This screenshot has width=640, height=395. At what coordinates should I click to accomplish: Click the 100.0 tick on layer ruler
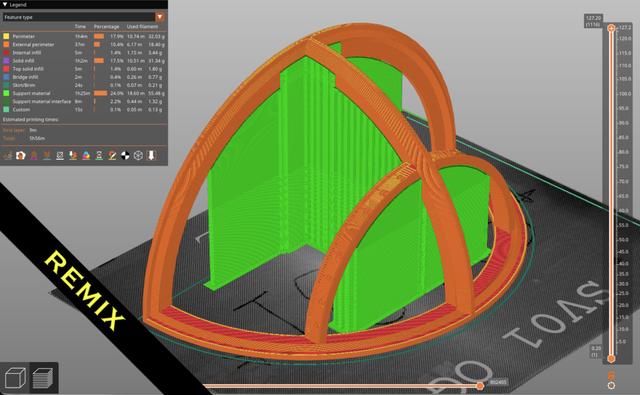pos(624,94)
